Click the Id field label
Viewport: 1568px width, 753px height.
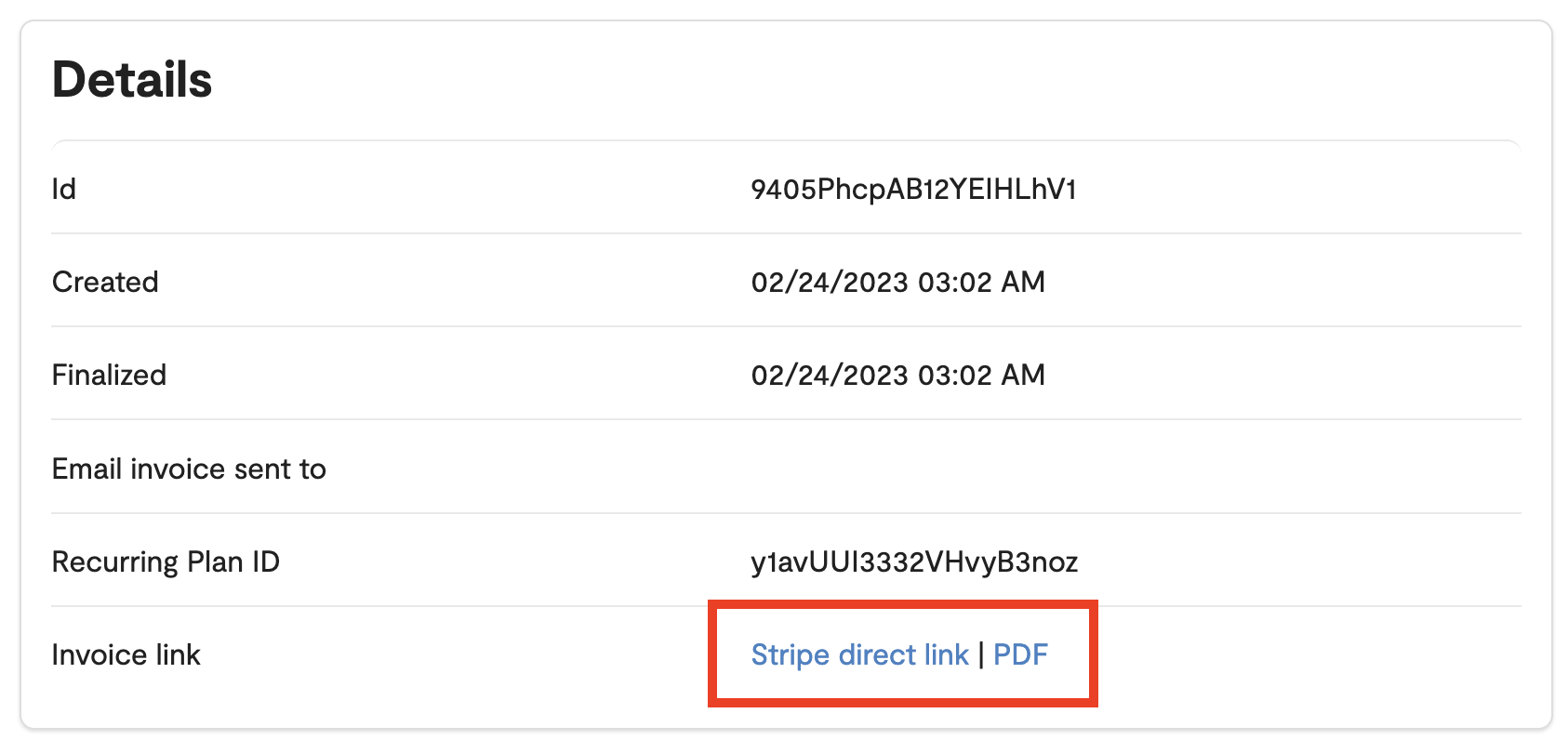point(64,189)
